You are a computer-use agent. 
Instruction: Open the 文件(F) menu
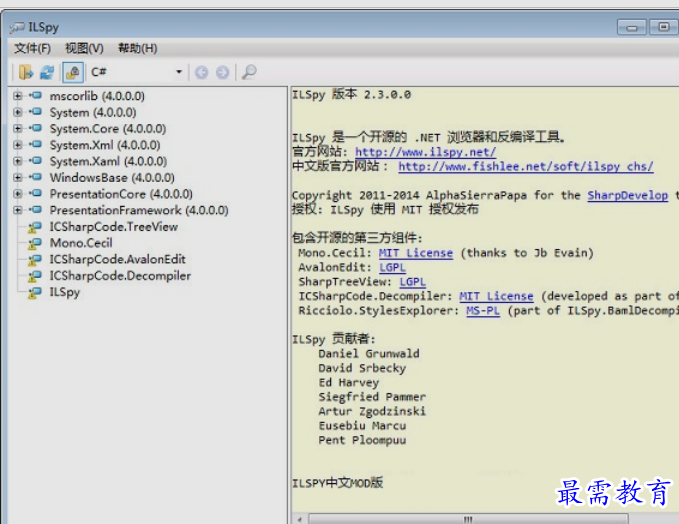click(x=32, y=48)
